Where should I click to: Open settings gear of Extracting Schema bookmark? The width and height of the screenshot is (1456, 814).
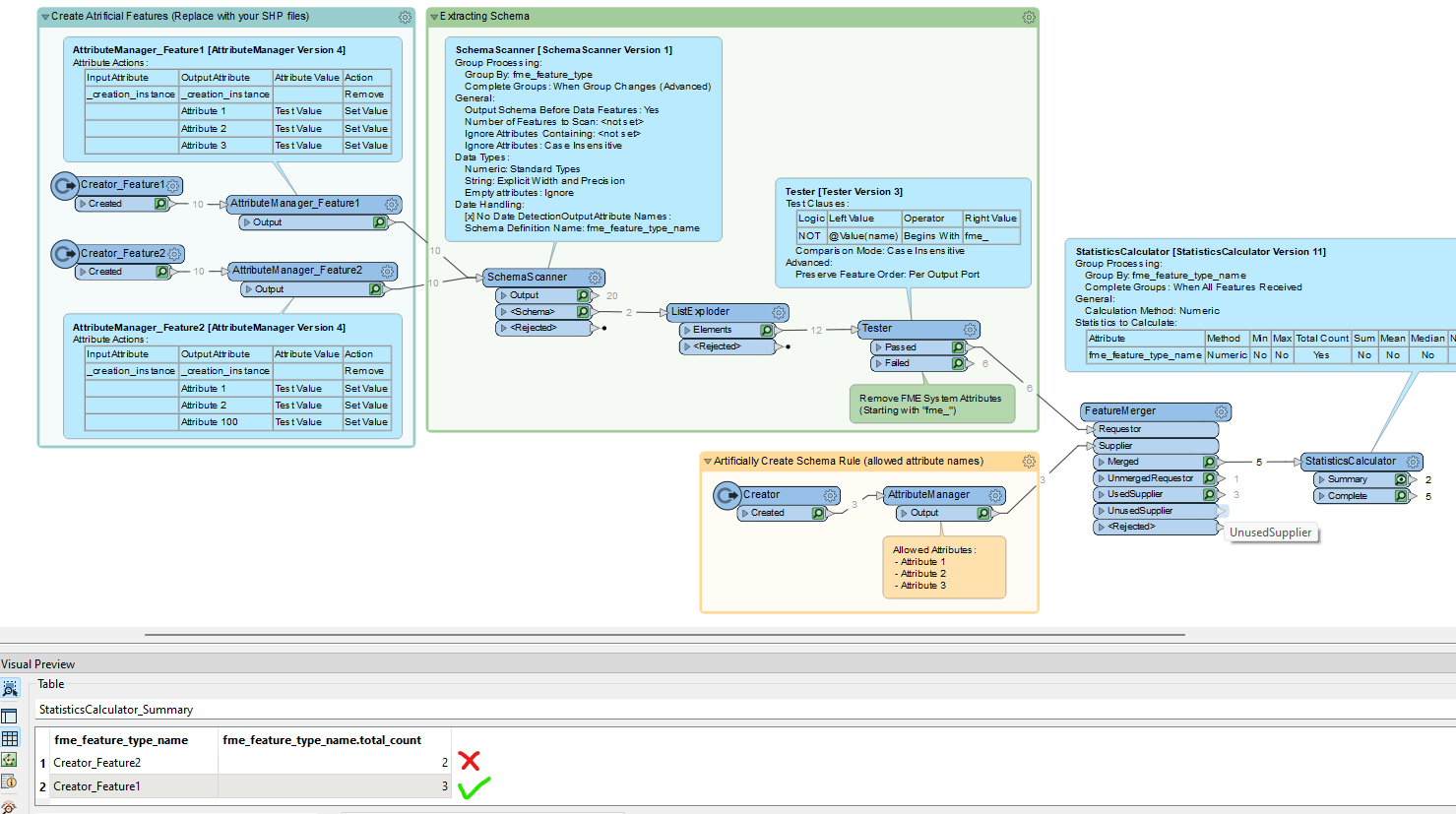(1029, 17)
